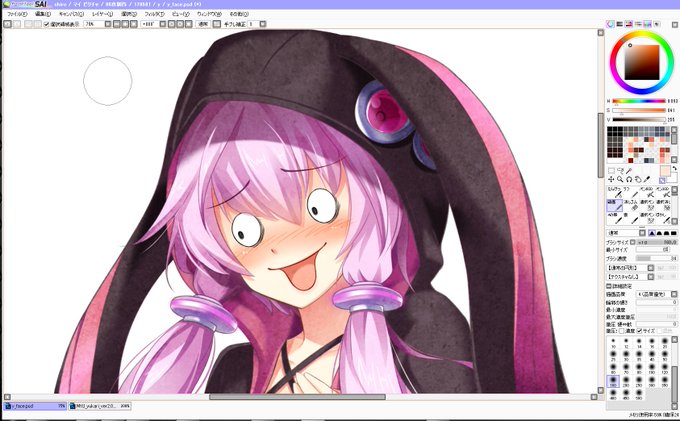The image size is (680, 421).
Task: Click the normal (通常) view button in toolbar
Action: (203, 24)
